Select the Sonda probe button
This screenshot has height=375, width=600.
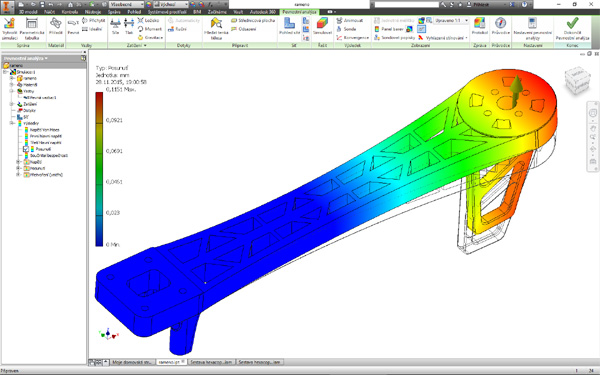click(x=347, y=29)
